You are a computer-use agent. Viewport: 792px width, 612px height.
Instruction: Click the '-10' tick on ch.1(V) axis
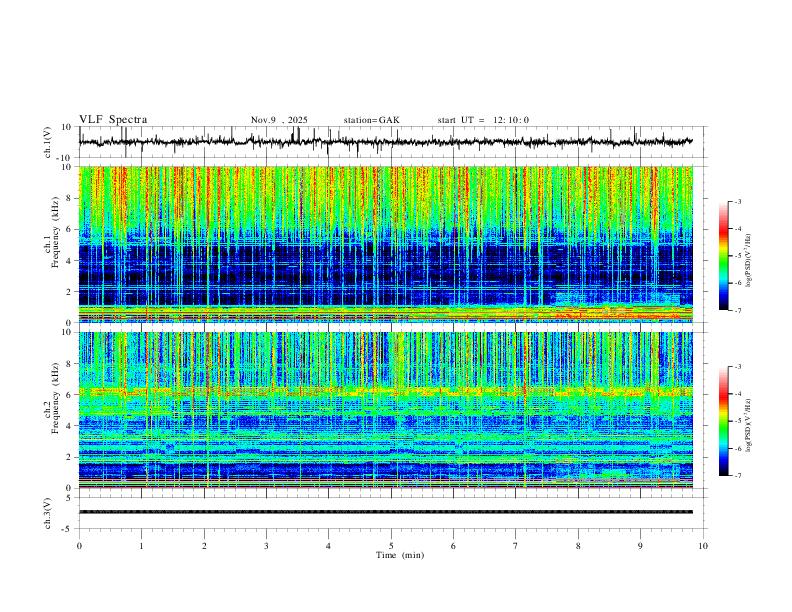tap(66, 158)
